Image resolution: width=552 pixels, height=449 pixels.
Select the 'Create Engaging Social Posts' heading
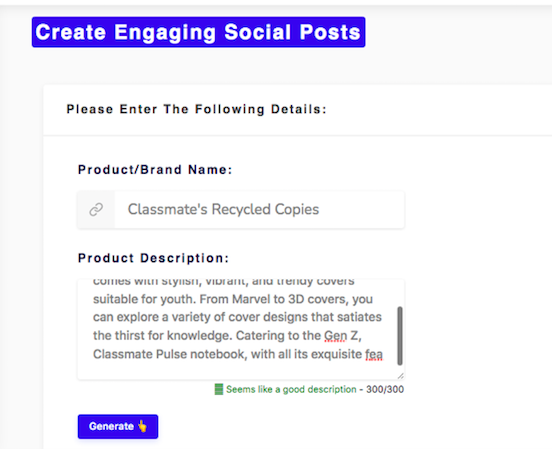coord(199,32)
